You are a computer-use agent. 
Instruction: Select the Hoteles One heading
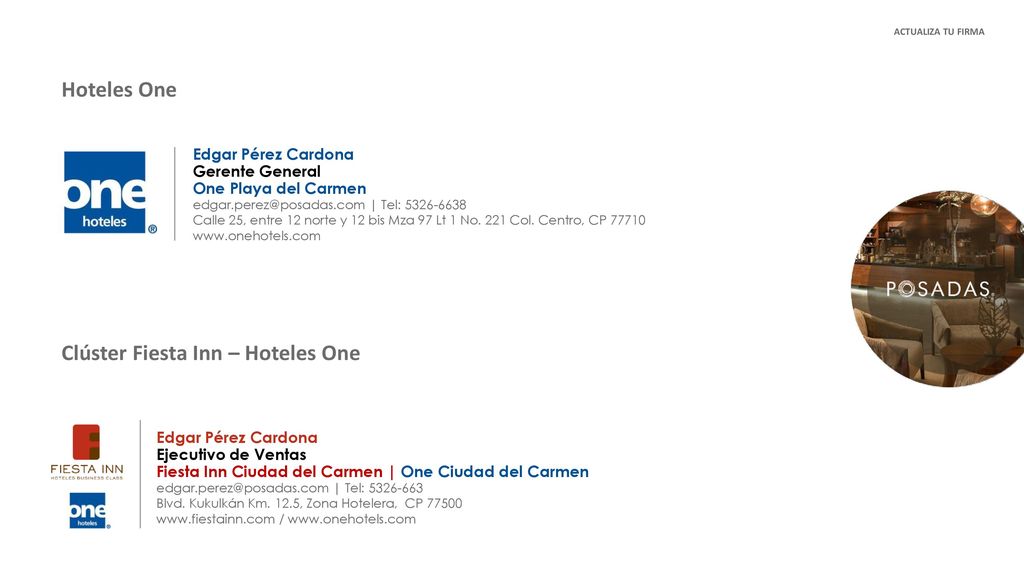point(119,89)
